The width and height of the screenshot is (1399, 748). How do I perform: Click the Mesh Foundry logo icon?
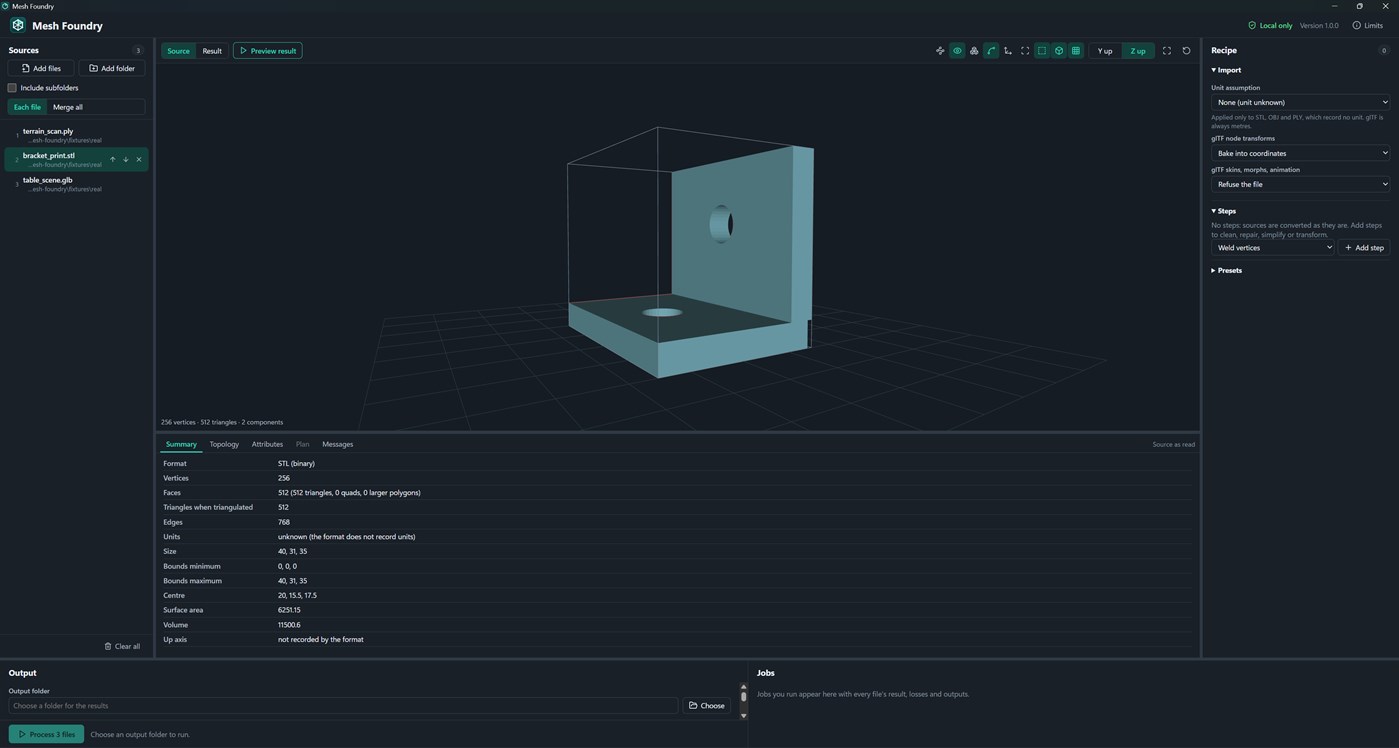(18, 25)
